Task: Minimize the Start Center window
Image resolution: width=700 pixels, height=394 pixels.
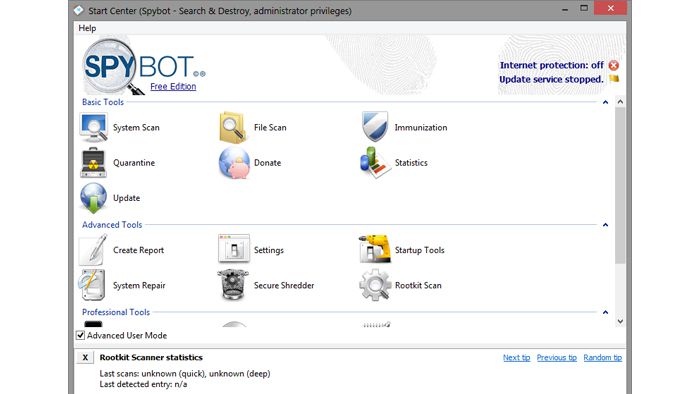Action: pyautogui.click(x=565, y=9)
